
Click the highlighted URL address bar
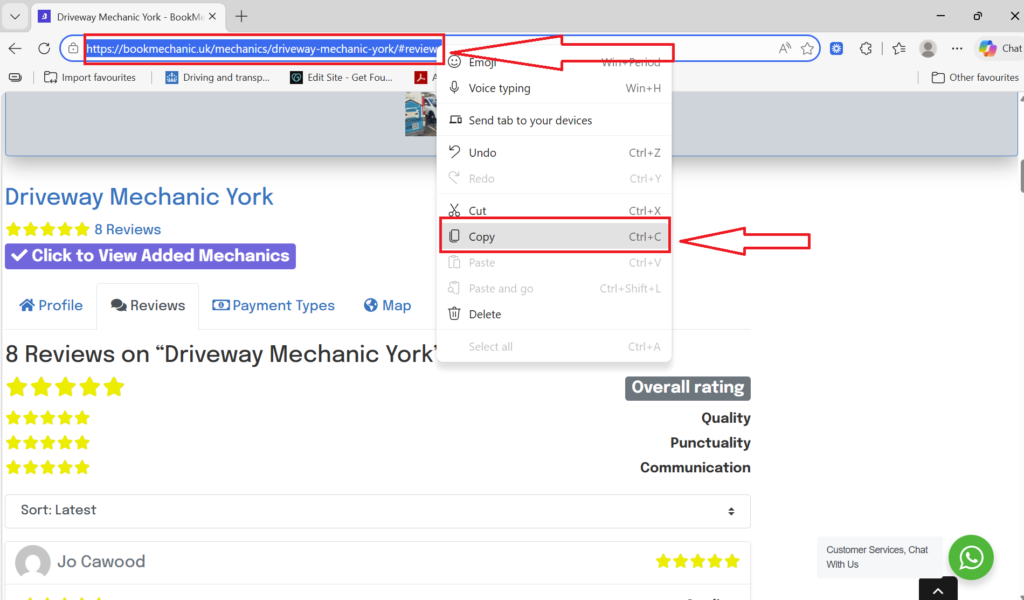[262, 48]
